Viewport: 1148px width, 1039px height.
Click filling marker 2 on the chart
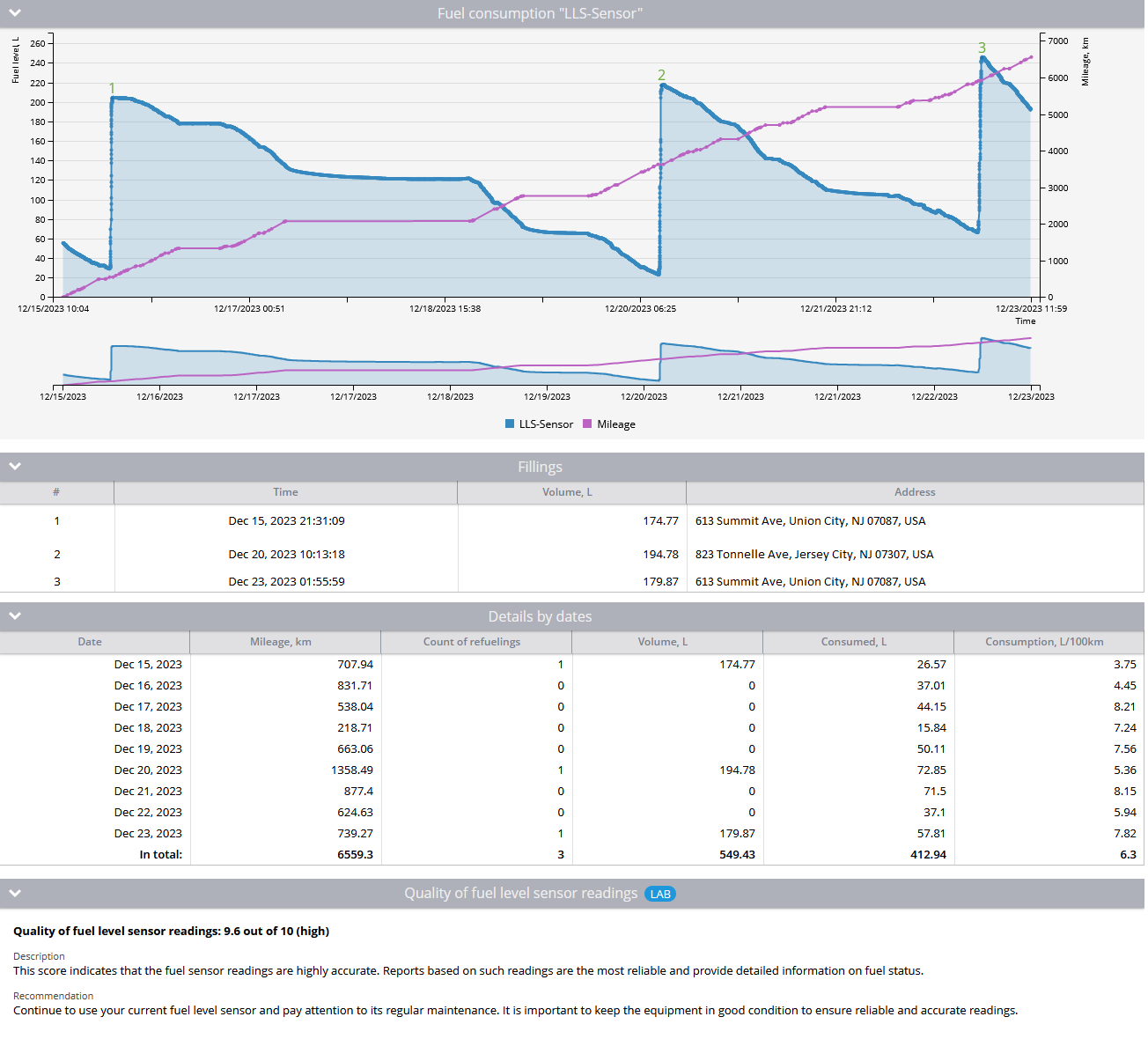[661, 76]
